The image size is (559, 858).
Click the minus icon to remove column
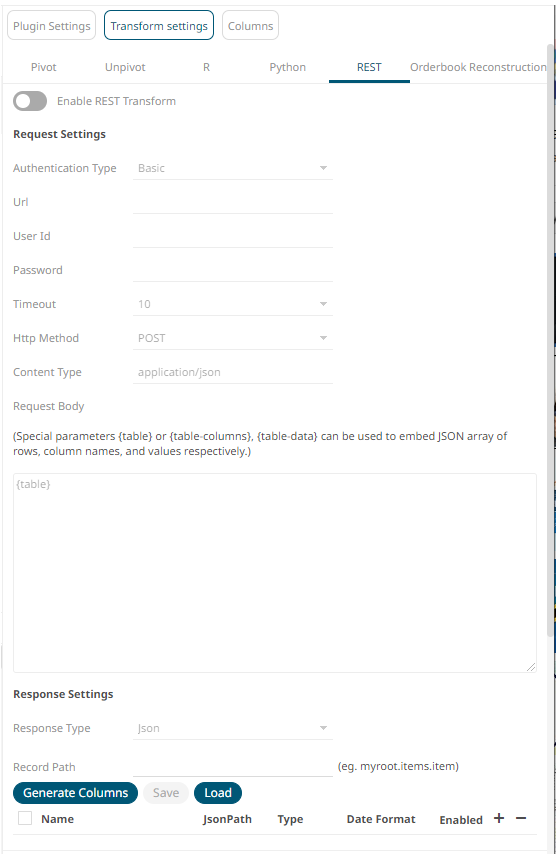pyautogui.click(x=521, y=818)
